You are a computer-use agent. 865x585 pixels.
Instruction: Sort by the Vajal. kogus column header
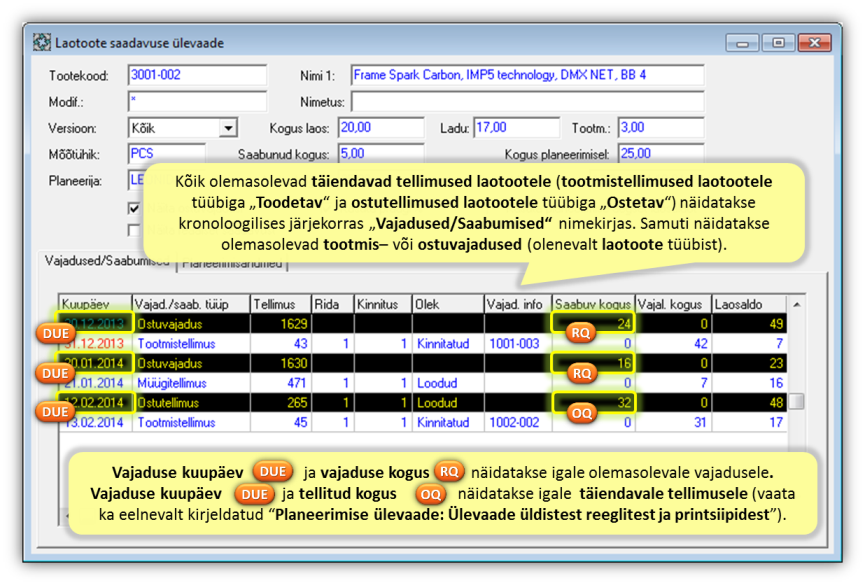[673, 304]
